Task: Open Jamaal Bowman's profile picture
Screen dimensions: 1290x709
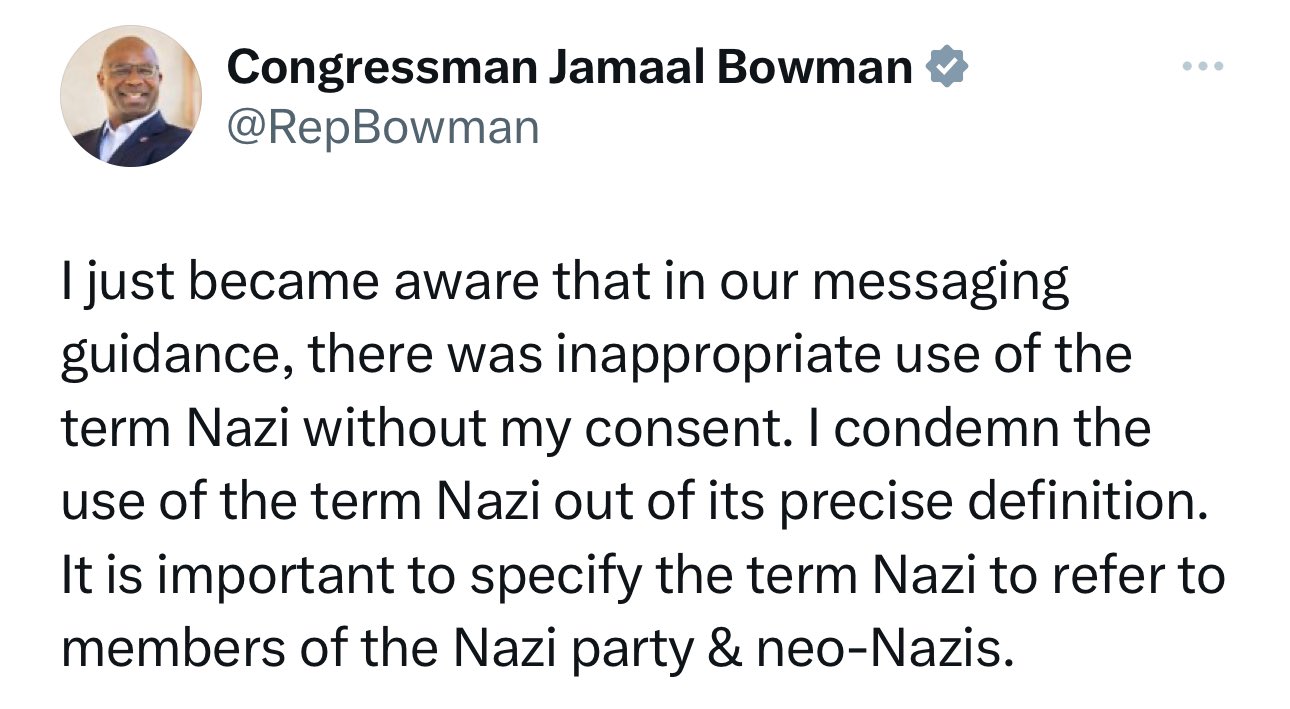Action: click(x=131, y=96)
